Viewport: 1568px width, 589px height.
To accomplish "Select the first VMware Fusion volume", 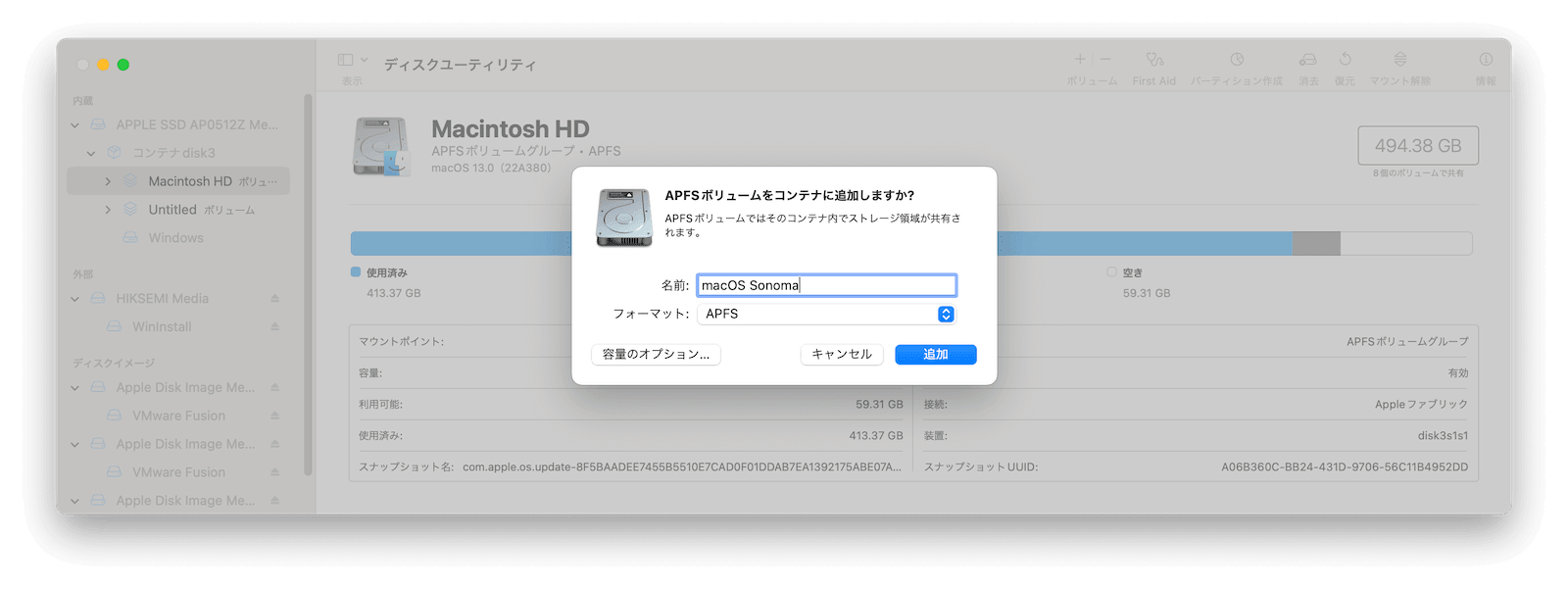I will click(178, 416).
